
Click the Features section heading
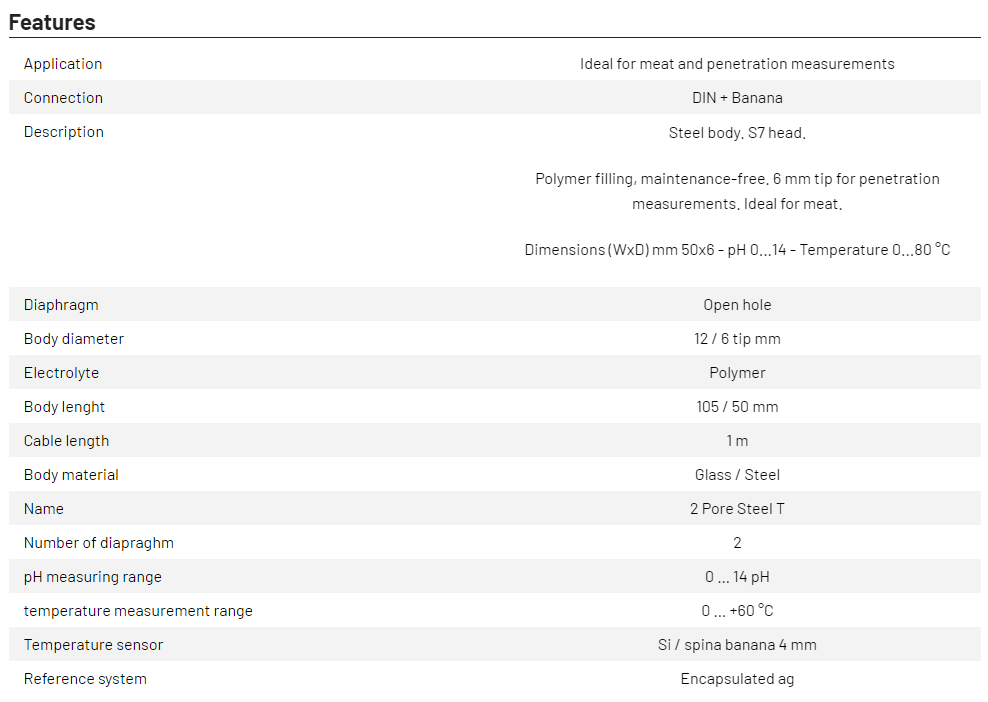pos(52,22)
